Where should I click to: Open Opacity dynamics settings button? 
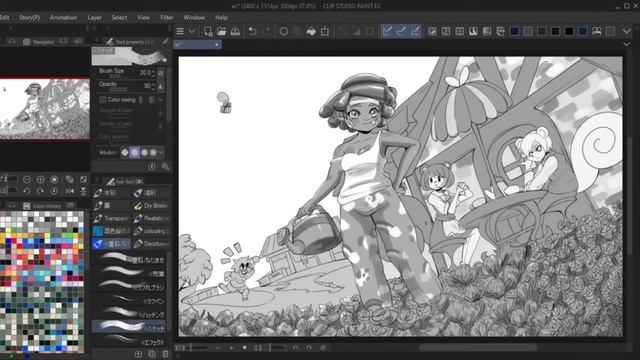tap(161, 86)
